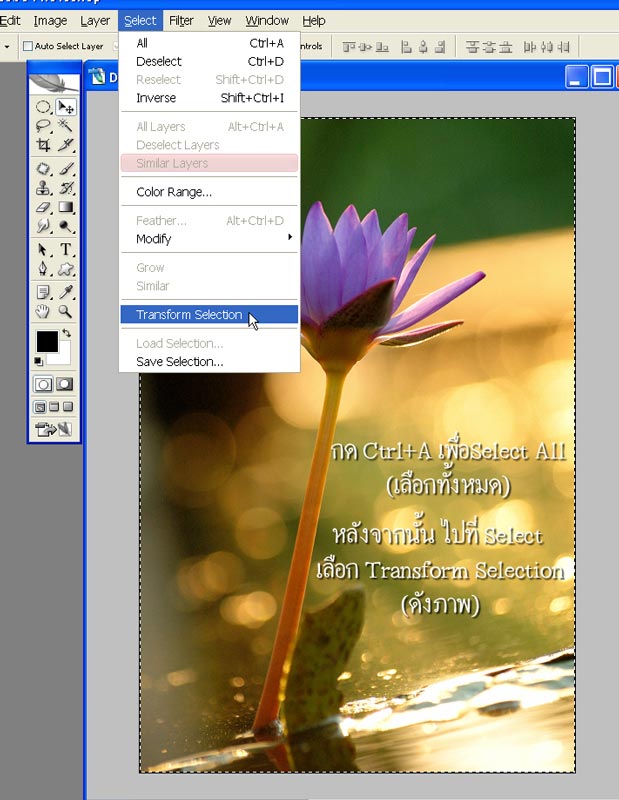Viewport: 619px width, 800px height.
Task: Set the white background color swatch
Action: tap(62, 356)
